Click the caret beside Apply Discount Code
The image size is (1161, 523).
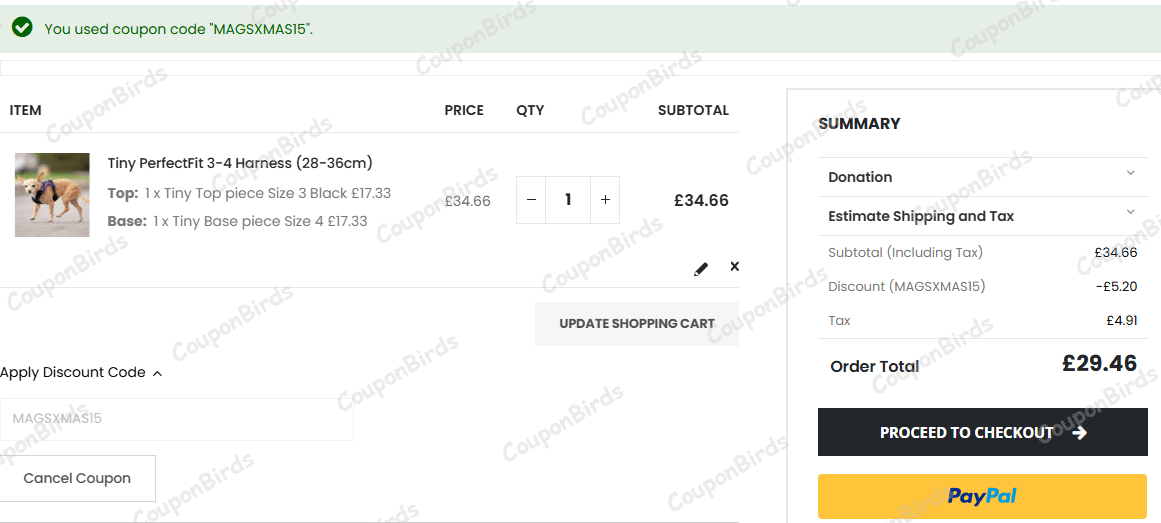coord(157,374)
